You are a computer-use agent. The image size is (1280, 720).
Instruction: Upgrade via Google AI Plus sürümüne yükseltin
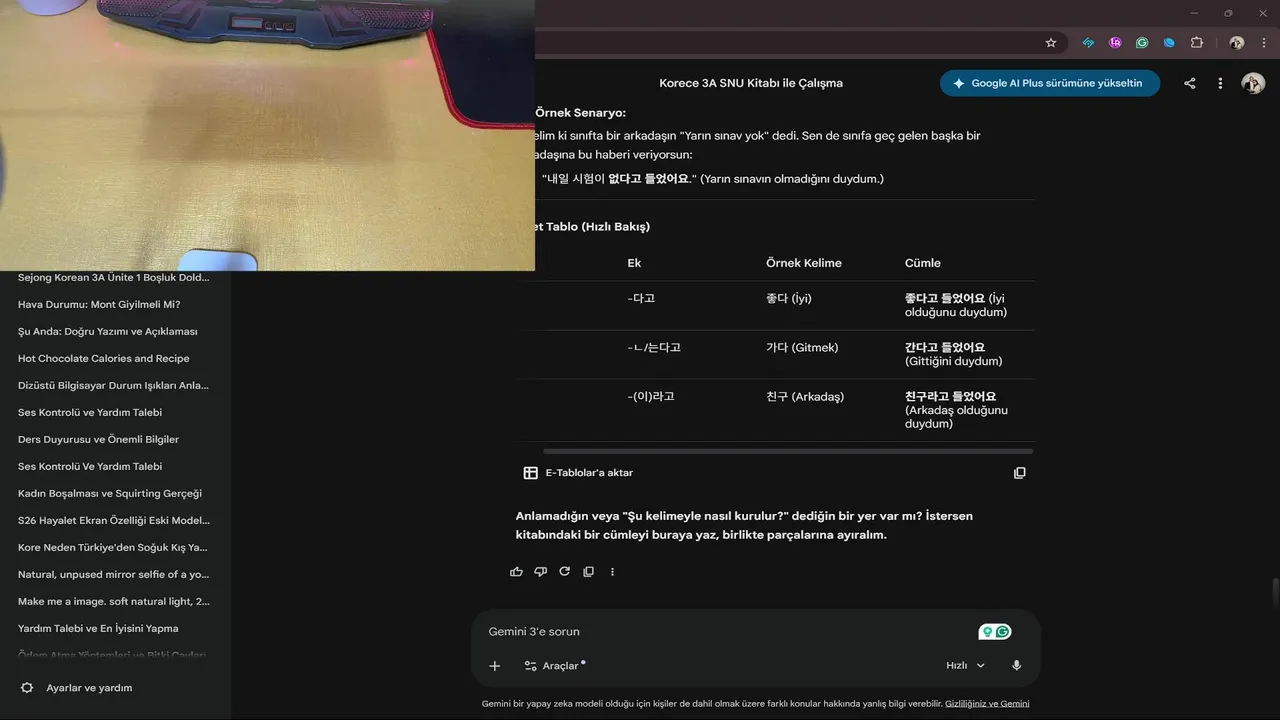pos(1050,83)
